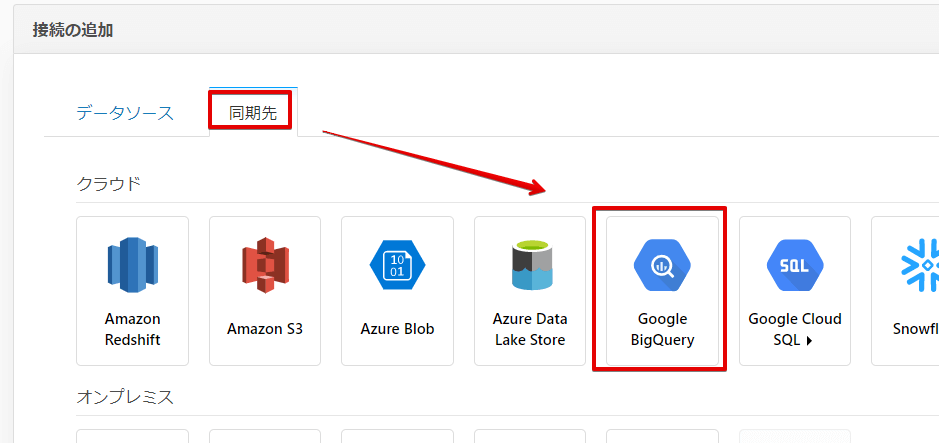Click the Azure Data Lake Store label
The height and width of the screenshot is (443, 939).
click(x=530, y=329)
